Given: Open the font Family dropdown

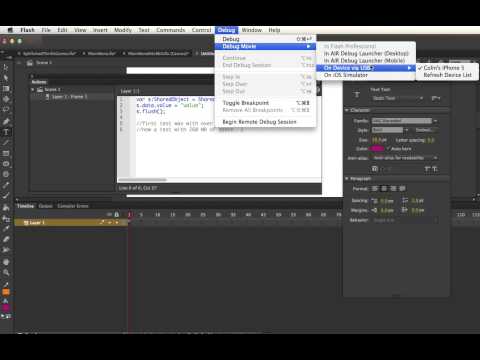Looking at the screenshot, I should 405,121.
